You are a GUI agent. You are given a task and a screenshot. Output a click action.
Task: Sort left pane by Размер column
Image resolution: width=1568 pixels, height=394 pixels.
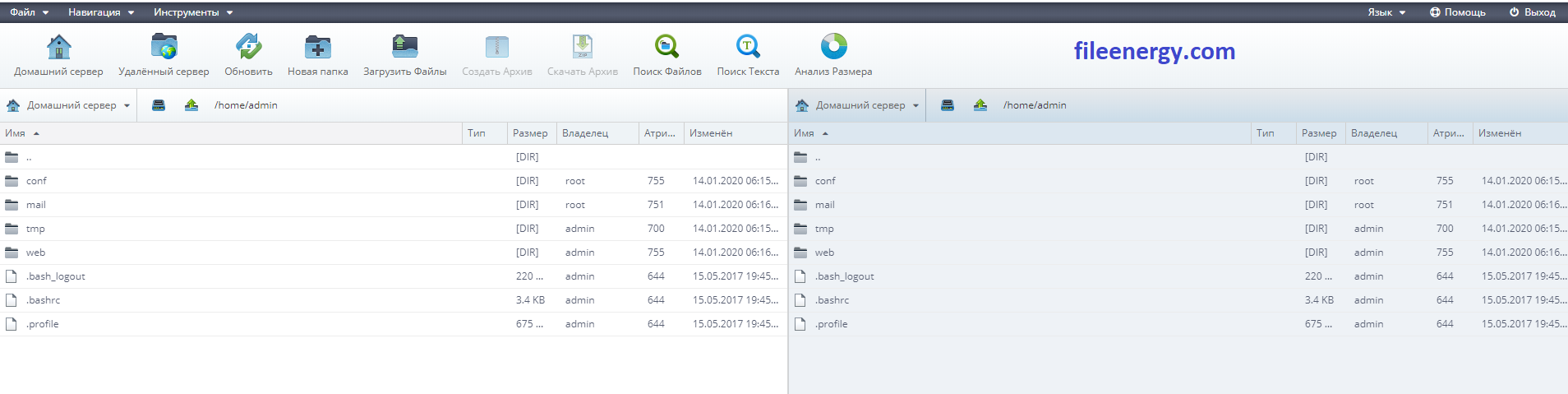[532, 133]
